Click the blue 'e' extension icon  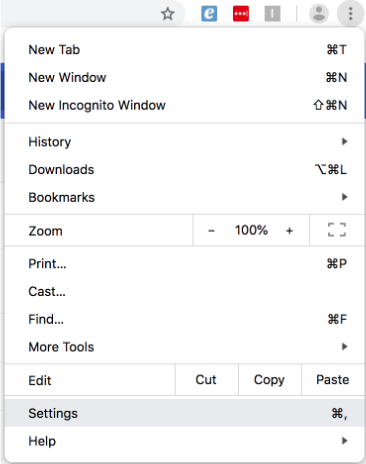209,14
